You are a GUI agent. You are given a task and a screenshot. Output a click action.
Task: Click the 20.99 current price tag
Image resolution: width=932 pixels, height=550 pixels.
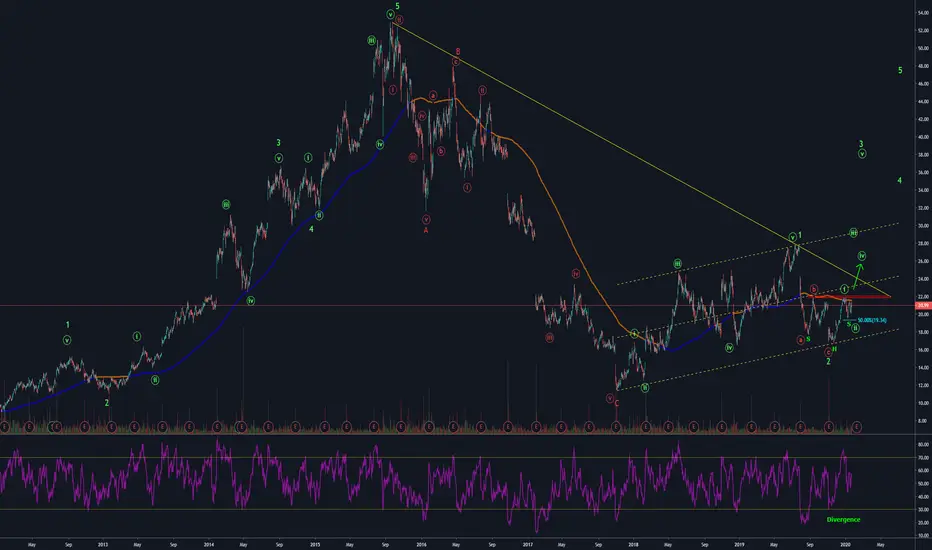[x=923, y=305]
